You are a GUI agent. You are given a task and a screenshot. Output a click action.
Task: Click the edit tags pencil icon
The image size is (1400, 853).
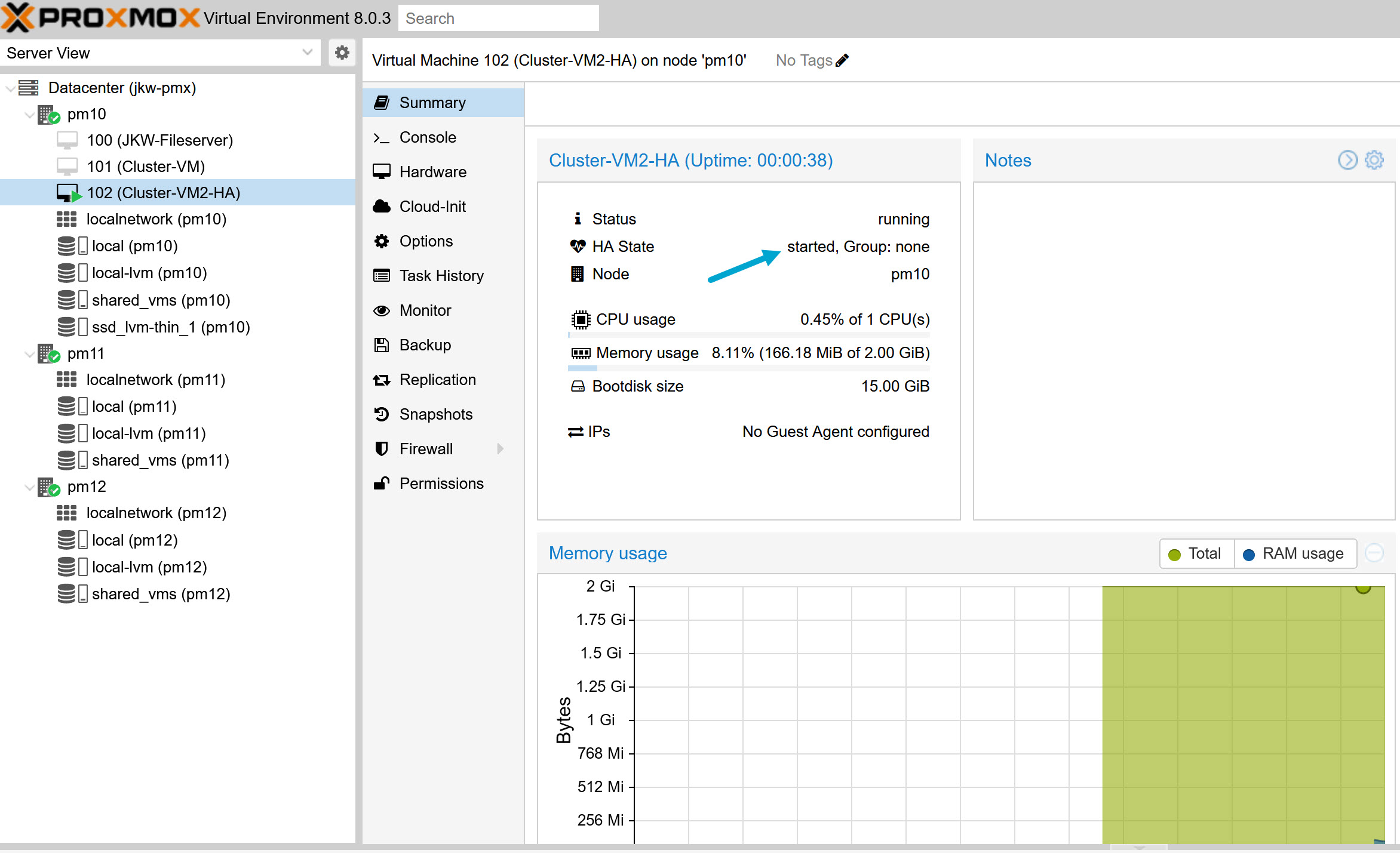tap(842, 60)
